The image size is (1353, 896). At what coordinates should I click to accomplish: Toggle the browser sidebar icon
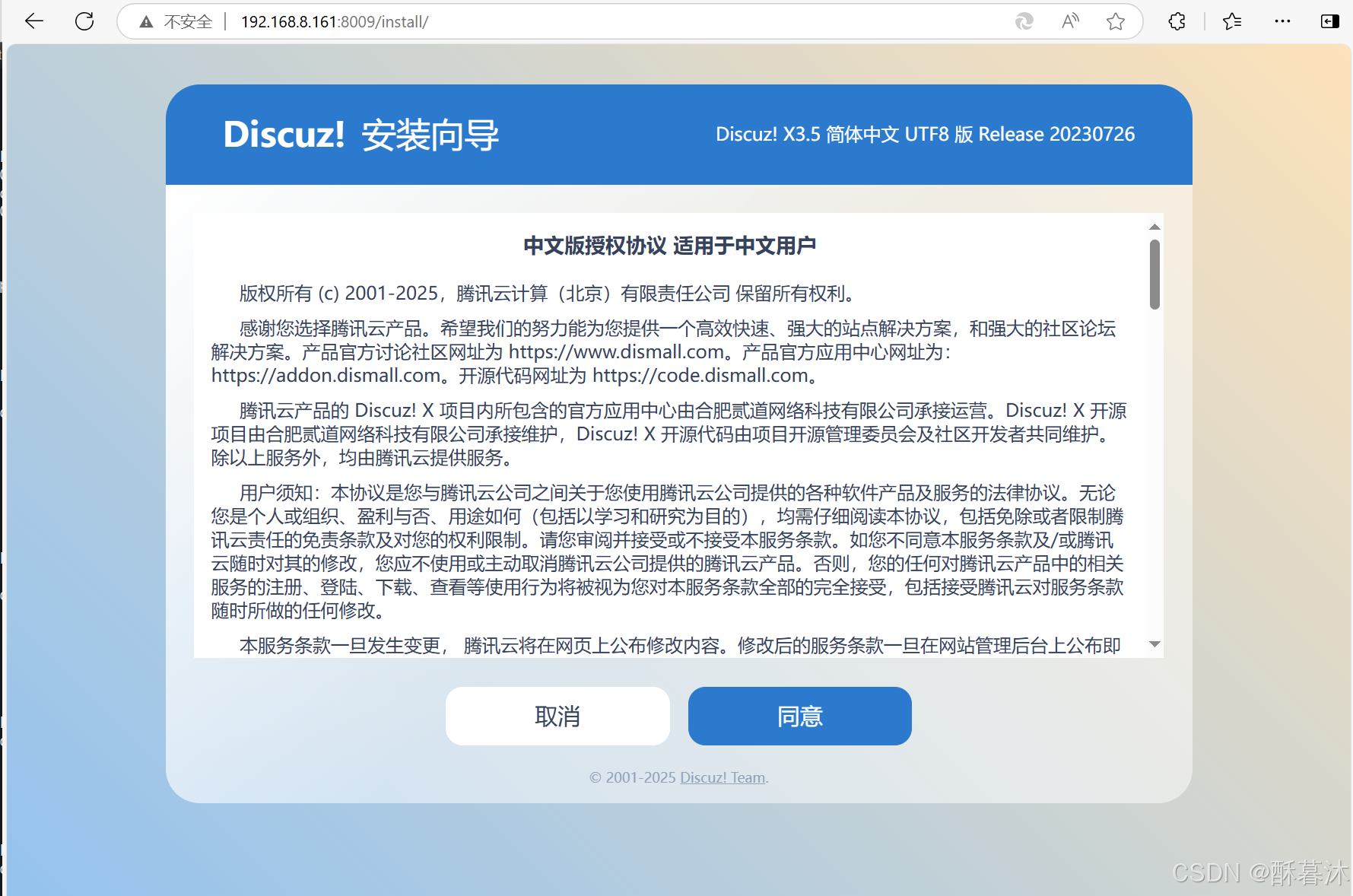[x=1330, y=21]
